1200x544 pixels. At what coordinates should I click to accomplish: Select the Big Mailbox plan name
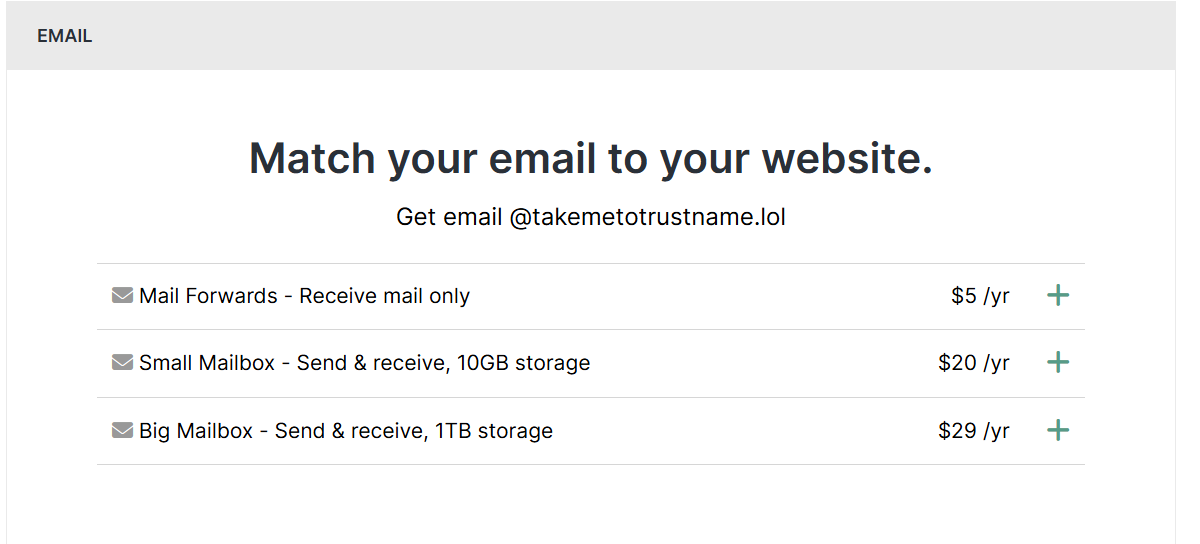tap(196, 431)
